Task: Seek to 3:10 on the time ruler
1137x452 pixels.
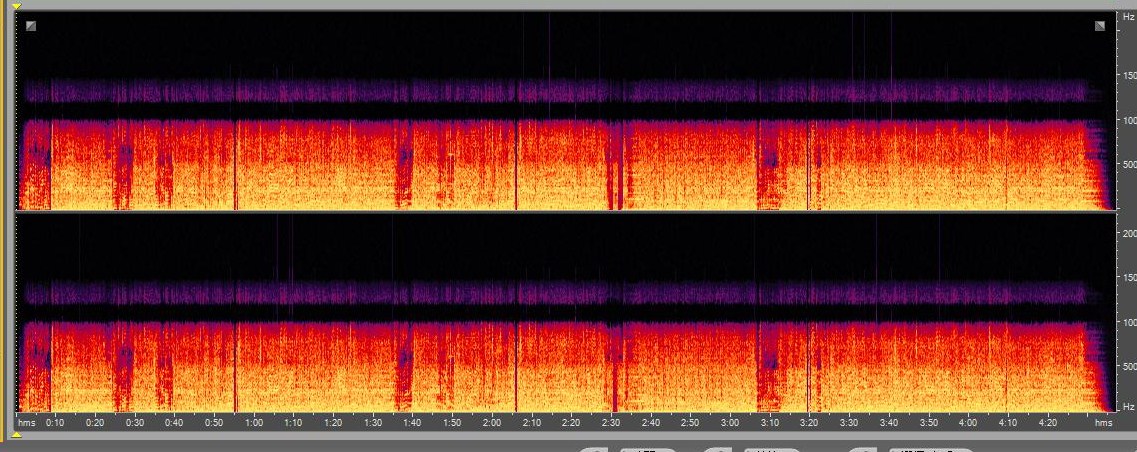Action: 770,423
